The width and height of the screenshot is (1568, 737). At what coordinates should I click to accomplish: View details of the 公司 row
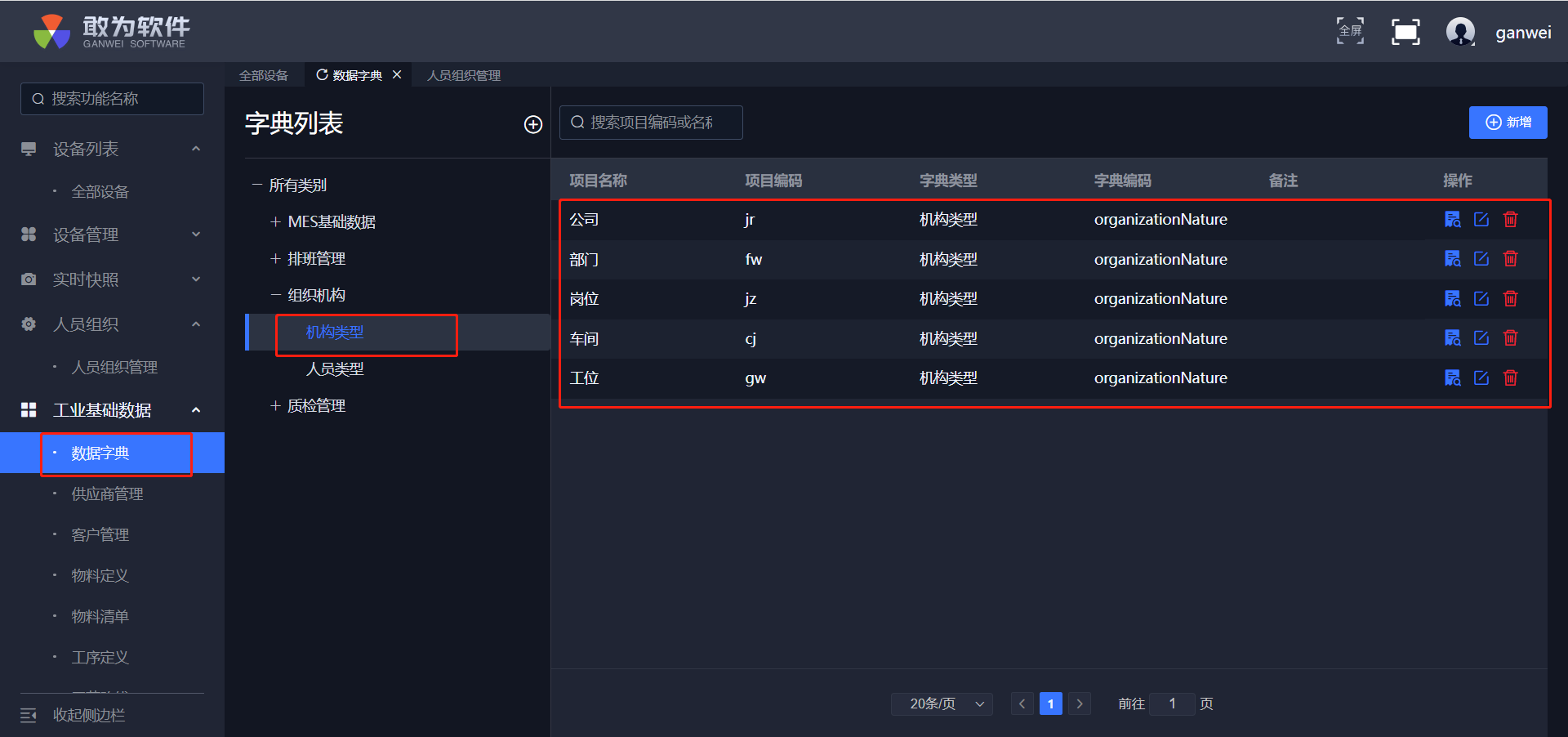1452,219
